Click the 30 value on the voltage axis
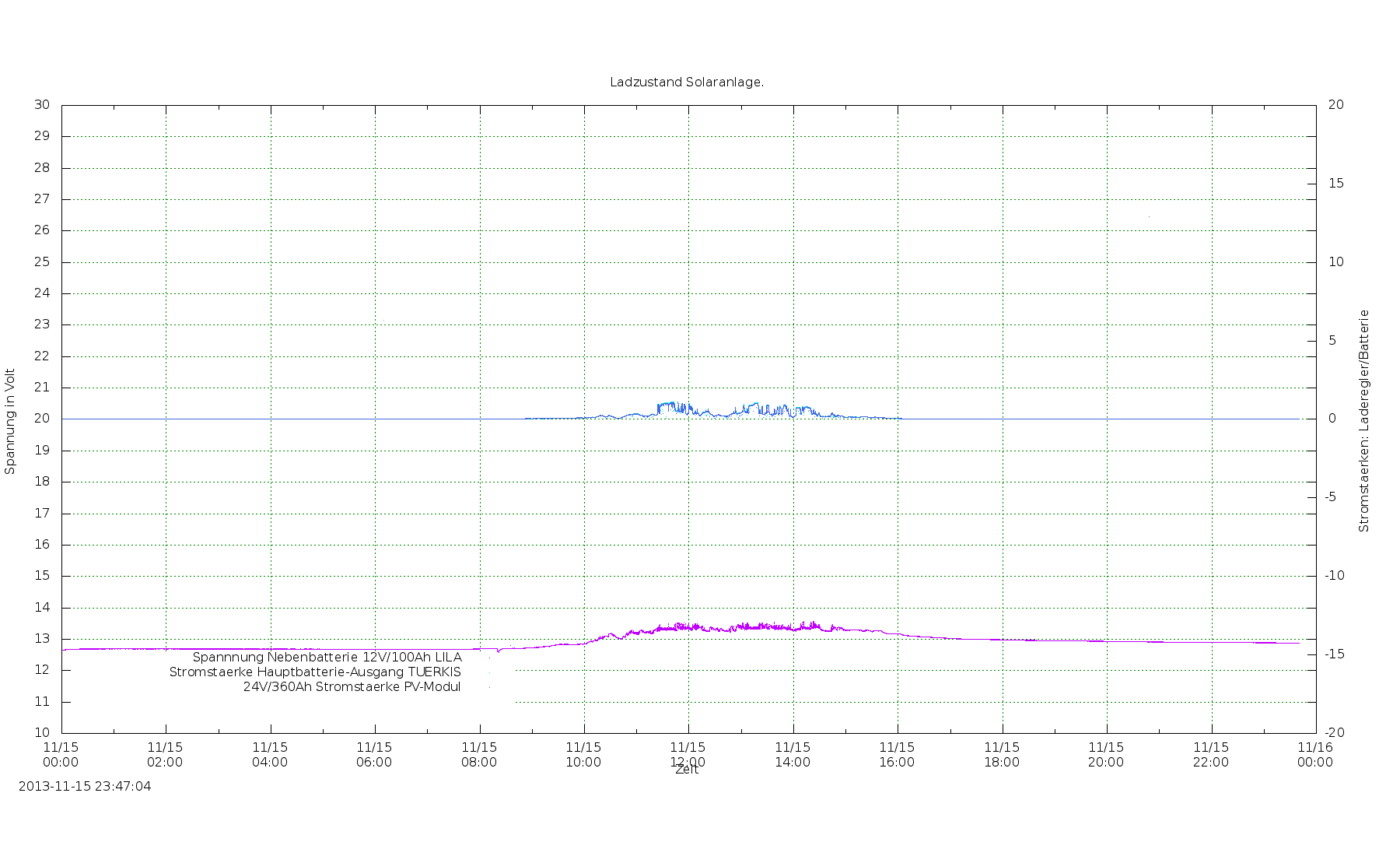 click(x=42, y=105)
